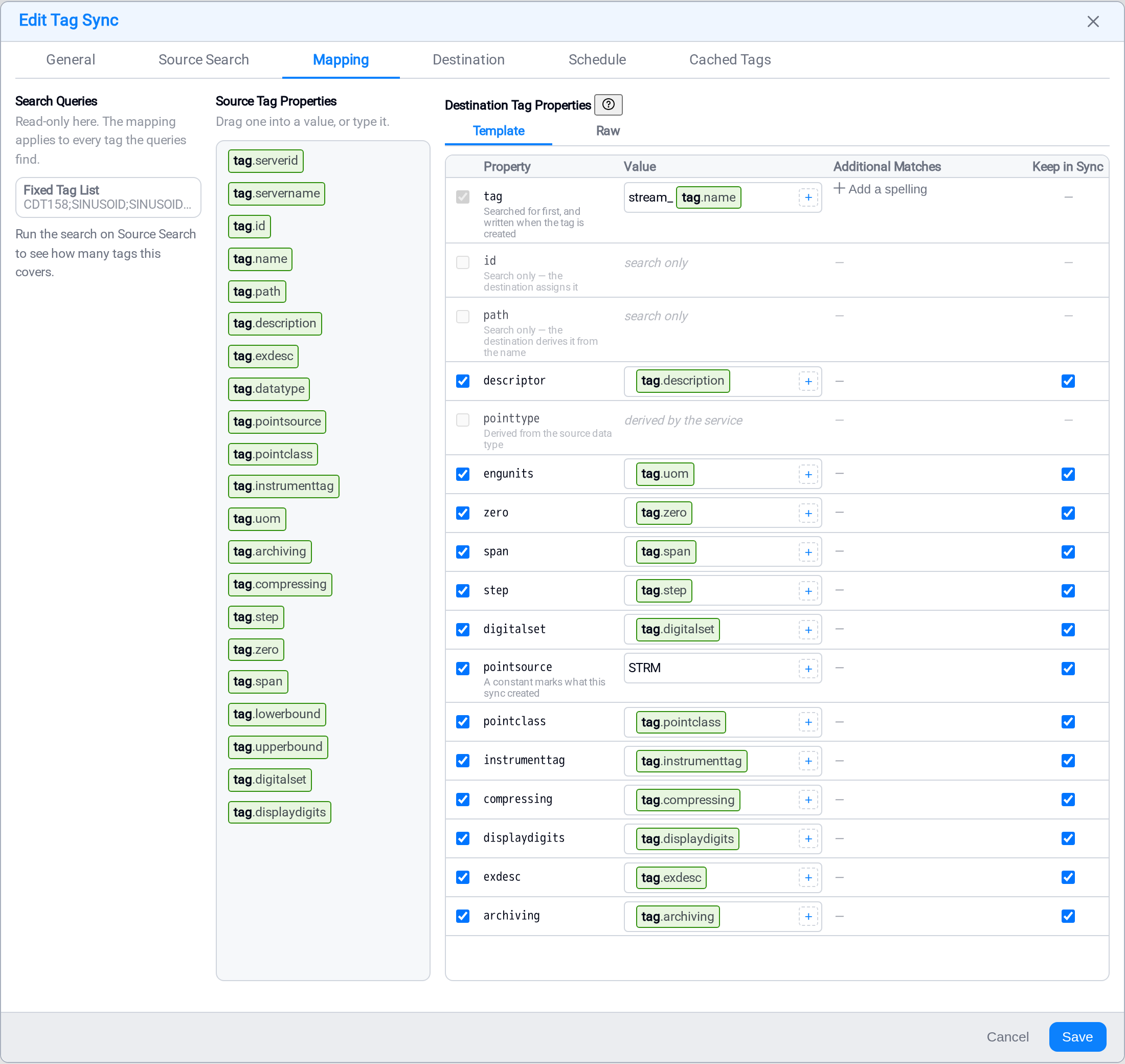The height and width of the screenshot is (1064, 1125).
Task: Uncheck the pointsource property checkbox
Action: click(x=463, y=669)
